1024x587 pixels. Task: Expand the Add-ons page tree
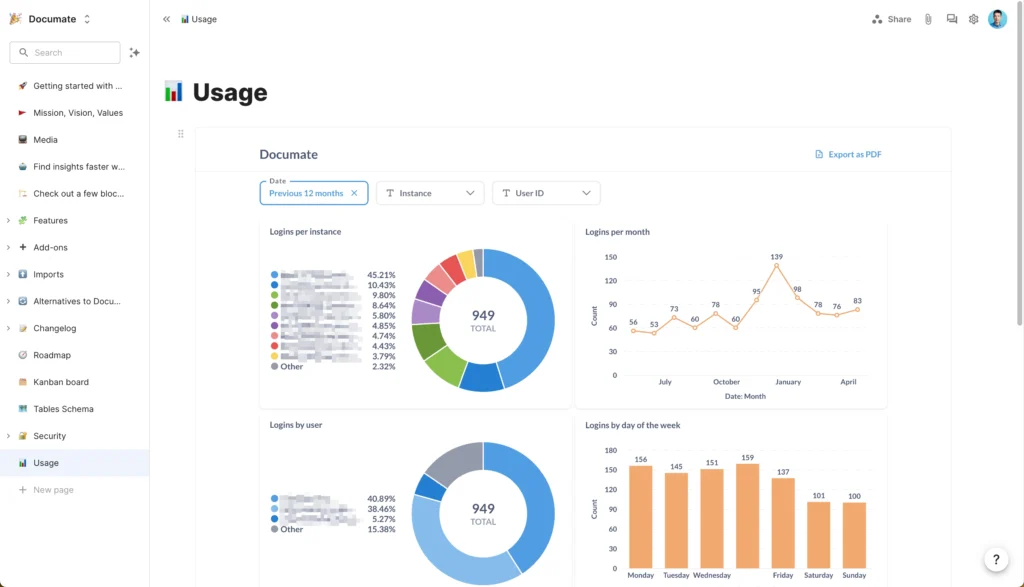tap(8, 247)
